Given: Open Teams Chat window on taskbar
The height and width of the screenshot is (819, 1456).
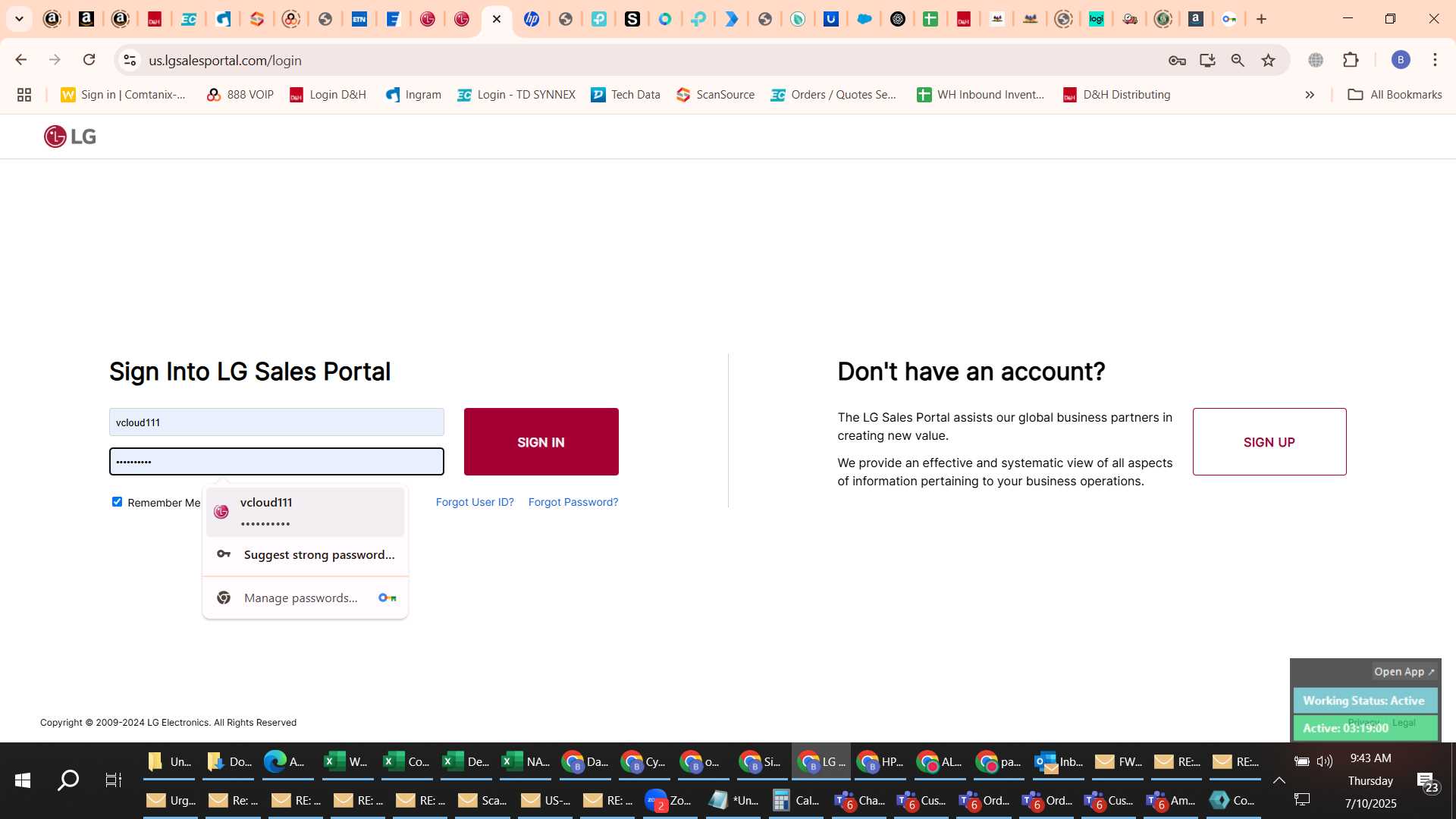Looking at the screenshot, I should (859, 800).
